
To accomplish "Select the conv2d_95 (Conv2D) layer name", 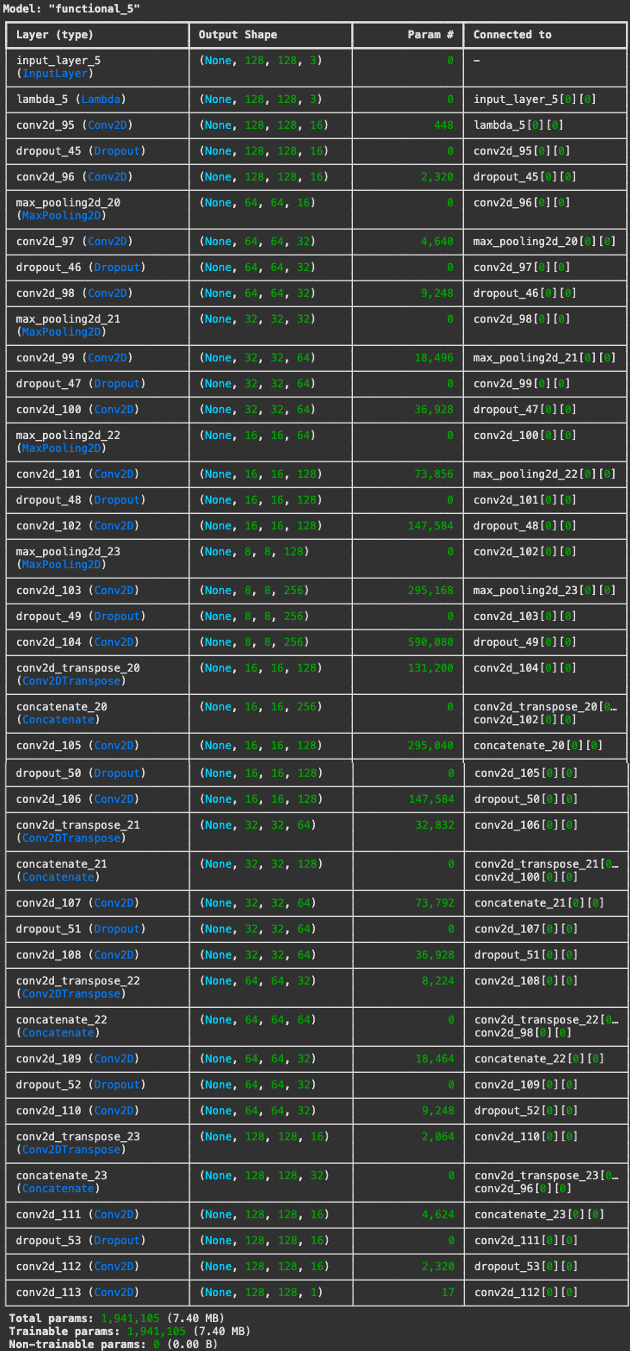I will [x=74, y=126].
